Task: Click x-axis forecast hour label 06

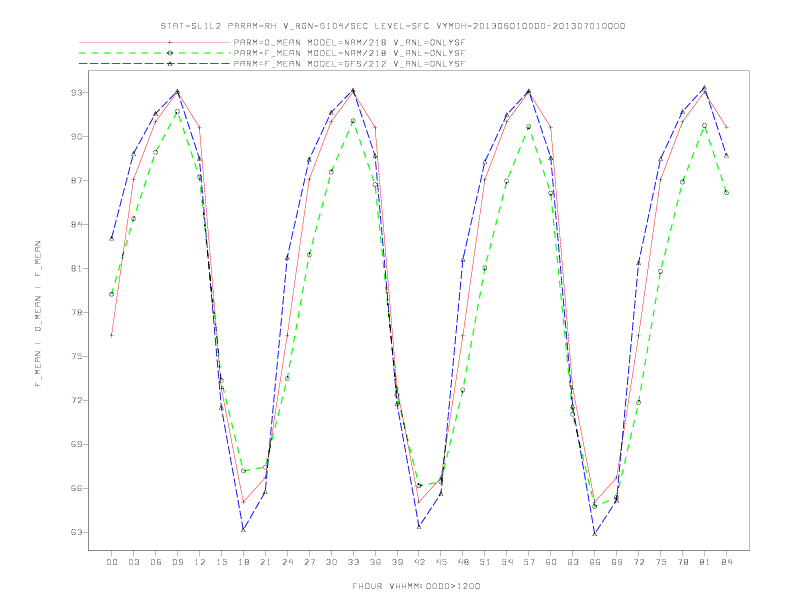Action: tap(156, 562)
